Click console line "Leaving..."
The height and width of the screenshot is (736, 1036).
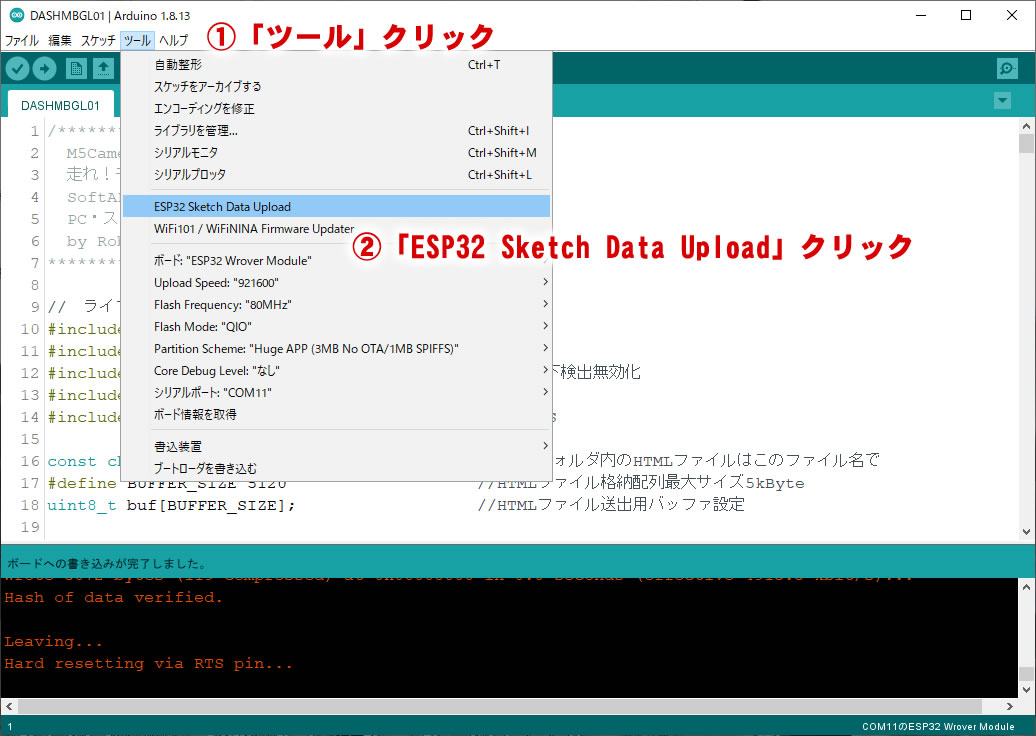[54, 642]
